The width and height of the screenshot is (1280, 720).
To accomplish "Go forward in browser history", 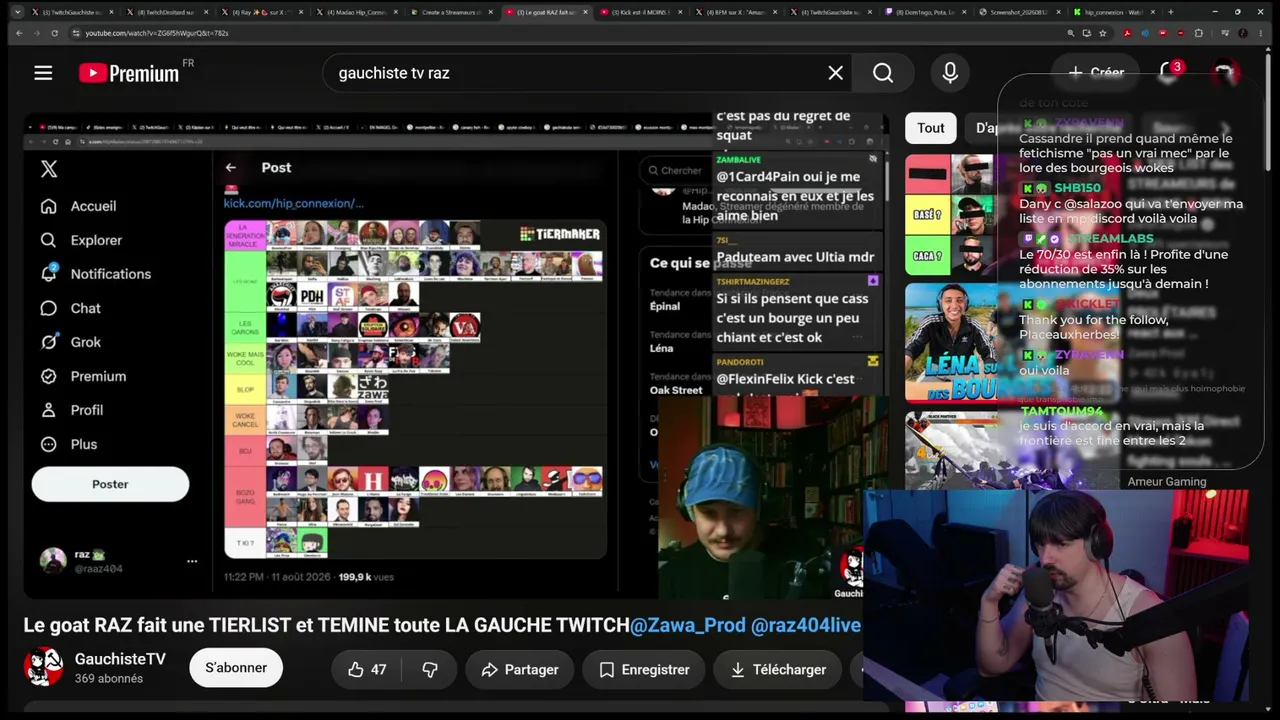I will click(37, 33).
